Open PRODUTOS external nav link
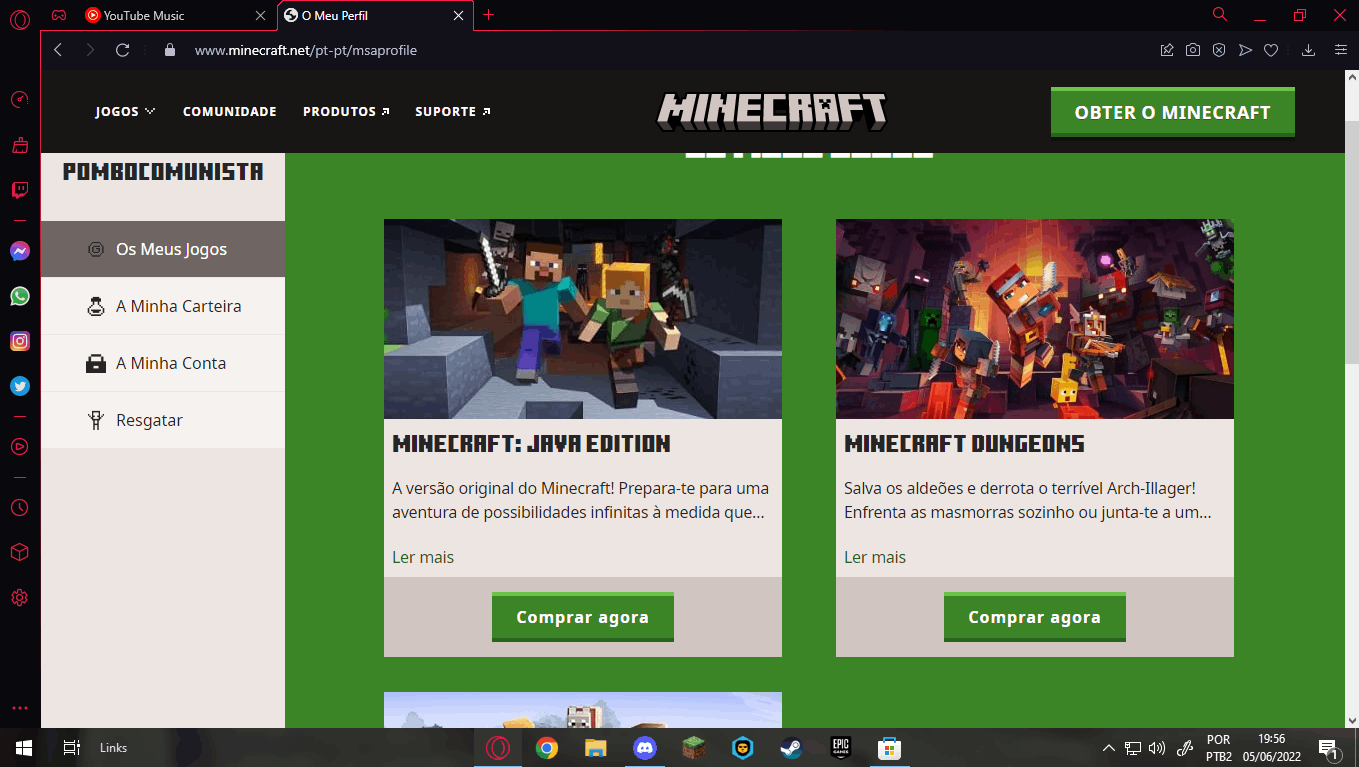The height and width of the screenshot is (767, 1359). pos(346,111)
